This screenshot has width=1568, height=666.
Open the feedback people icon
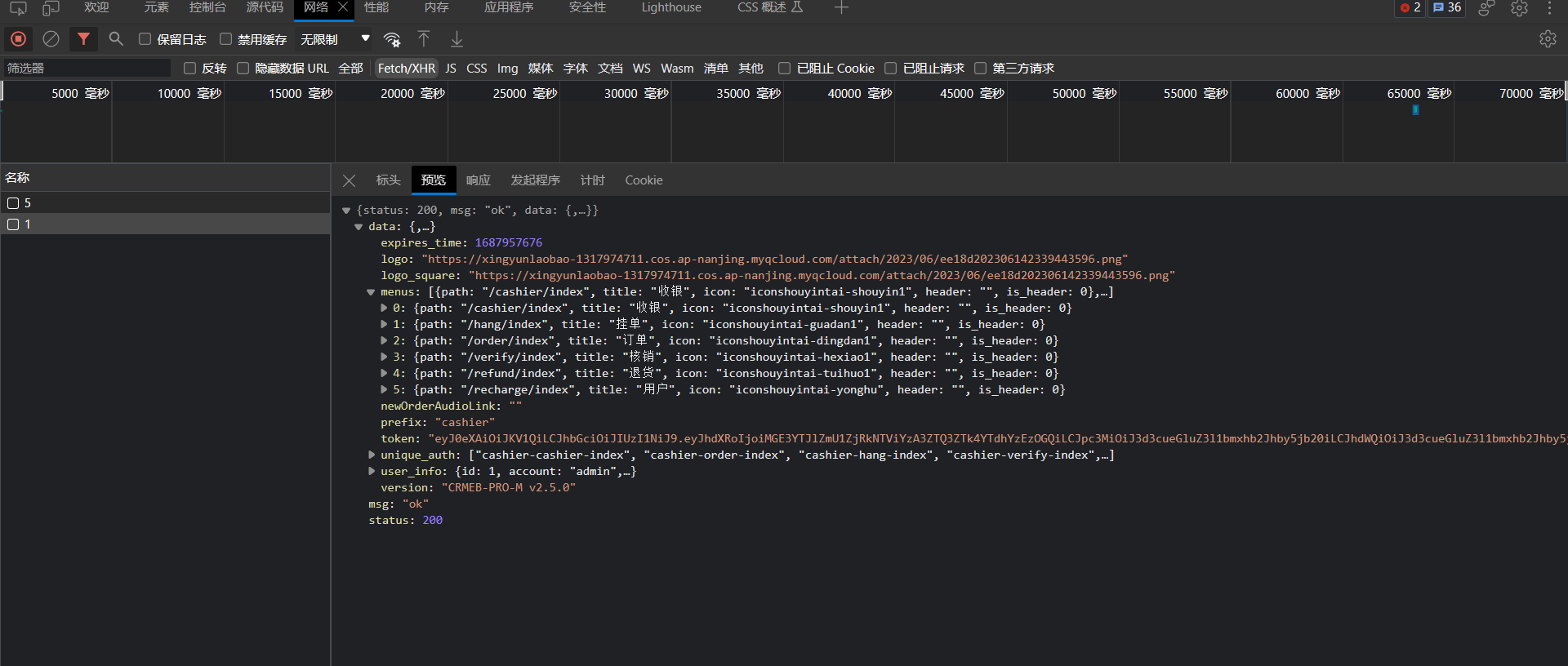pyautogui.click(x=1486, y=8)
